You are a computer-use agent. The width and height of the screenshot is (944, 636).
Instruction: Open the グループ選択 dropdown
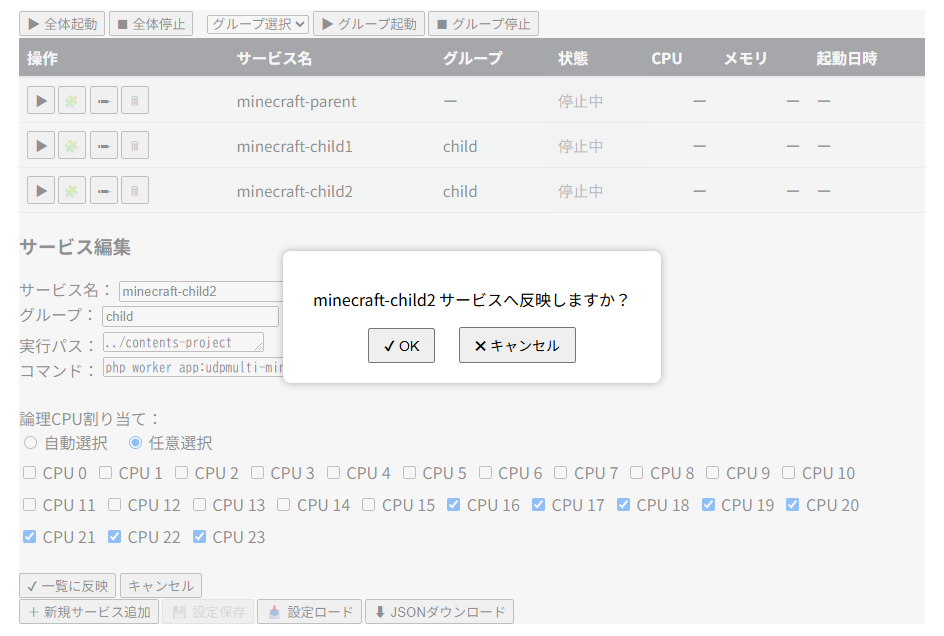pos(255,23)
